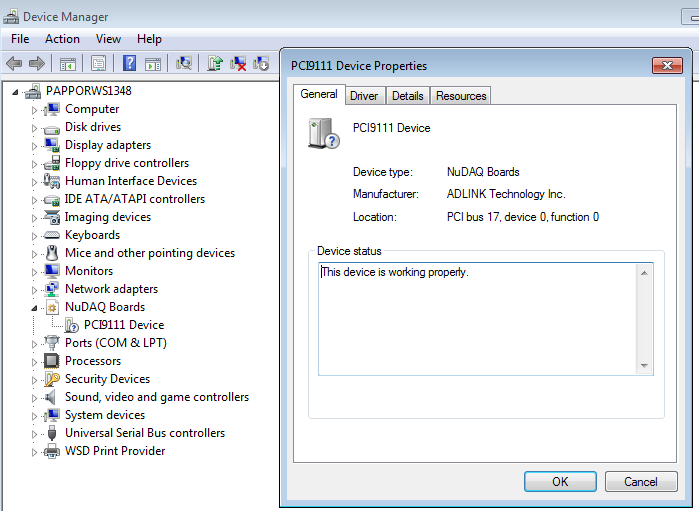Image resolution: width=699 pixels, height=511 pixels.
Task: Click the Disable device toolbar icon
Action: coord(261,63)
